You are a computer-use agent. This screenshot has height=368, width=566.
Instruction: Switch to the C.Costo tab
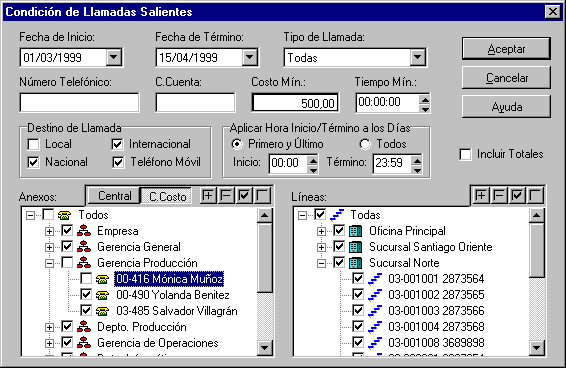point(167,196)
